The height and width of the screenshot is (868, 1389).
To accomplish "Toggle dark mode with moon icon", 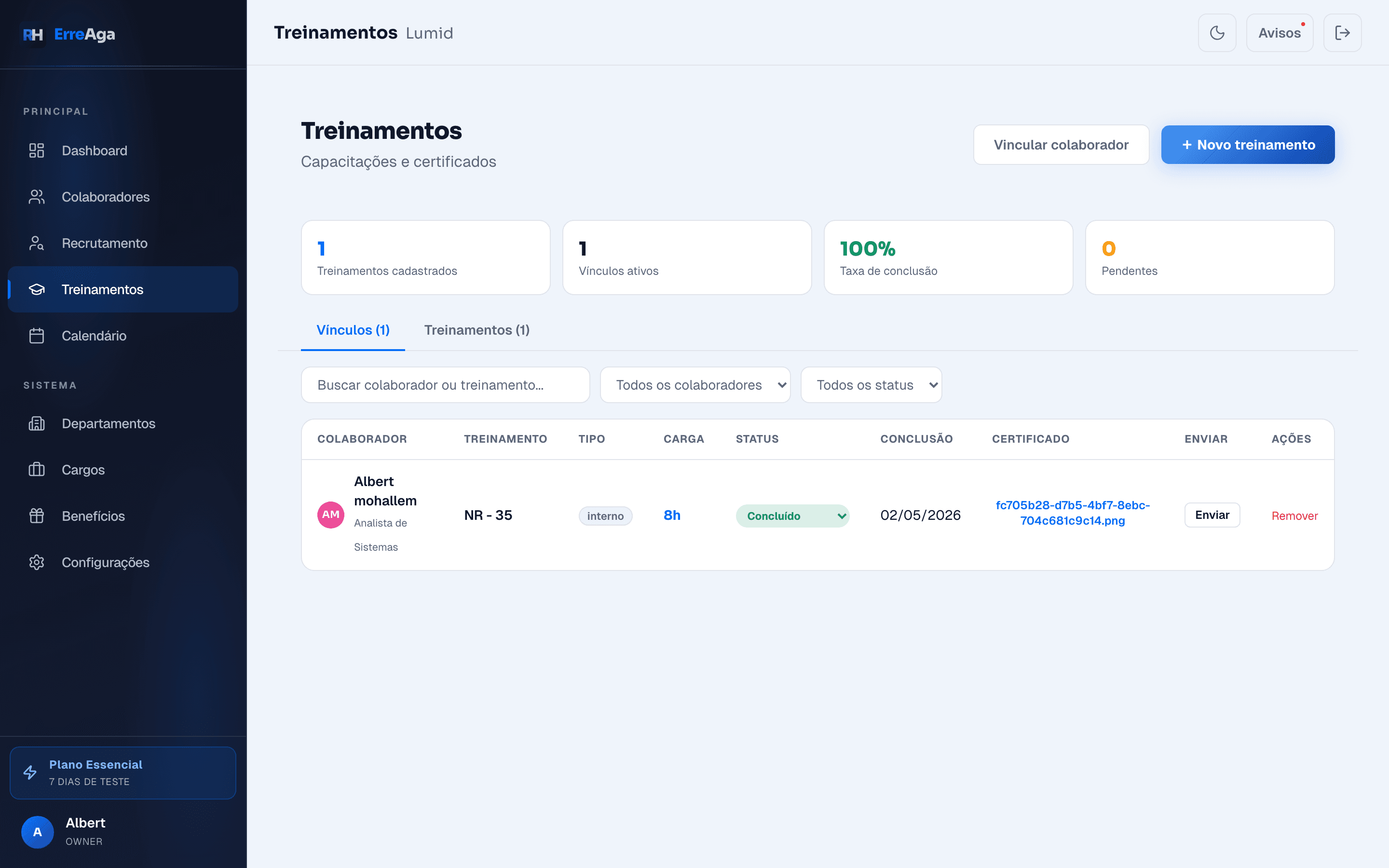I will click(x=1217, y=33).
